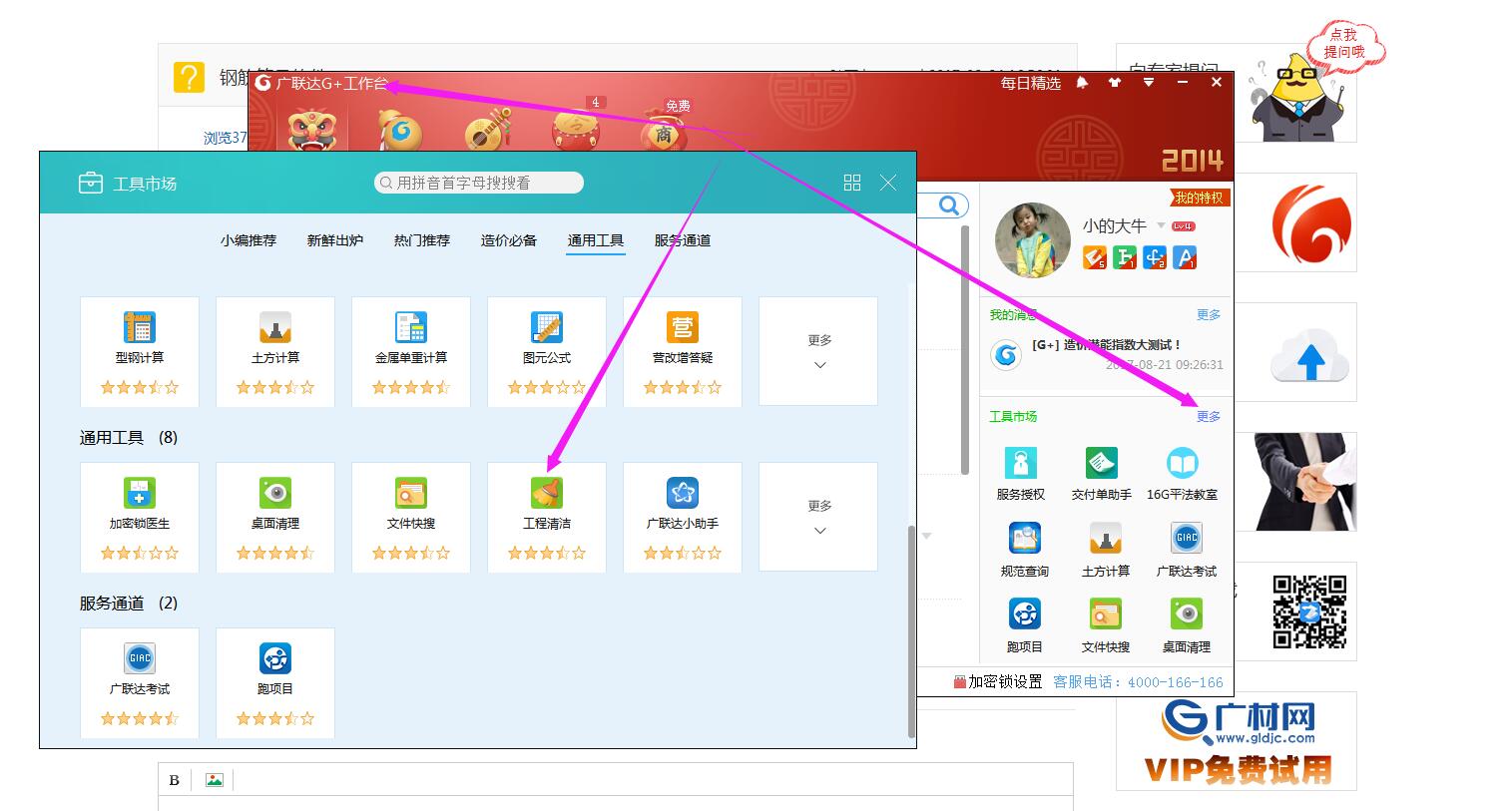Open the G+ 造价技能指数大测试 message
The width and height of the screenshot is (1512, 811).
coord(1106,345)
